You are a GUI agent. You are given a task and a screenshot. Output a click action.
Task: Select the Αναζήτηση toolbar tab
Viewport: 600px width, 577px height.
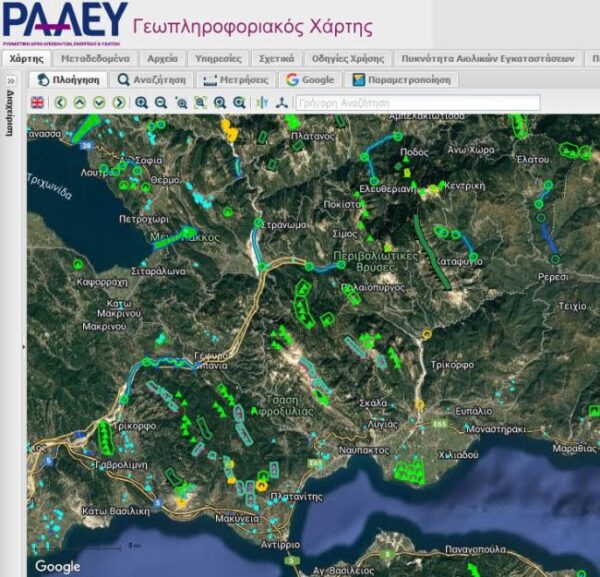[151, 79]
